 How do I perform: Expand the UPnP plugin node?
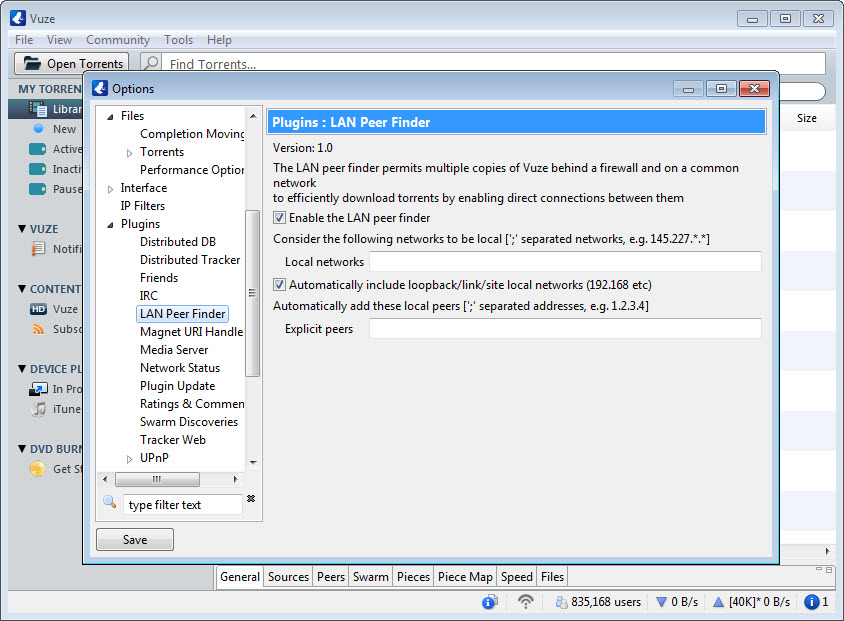(x=129, y=459)
